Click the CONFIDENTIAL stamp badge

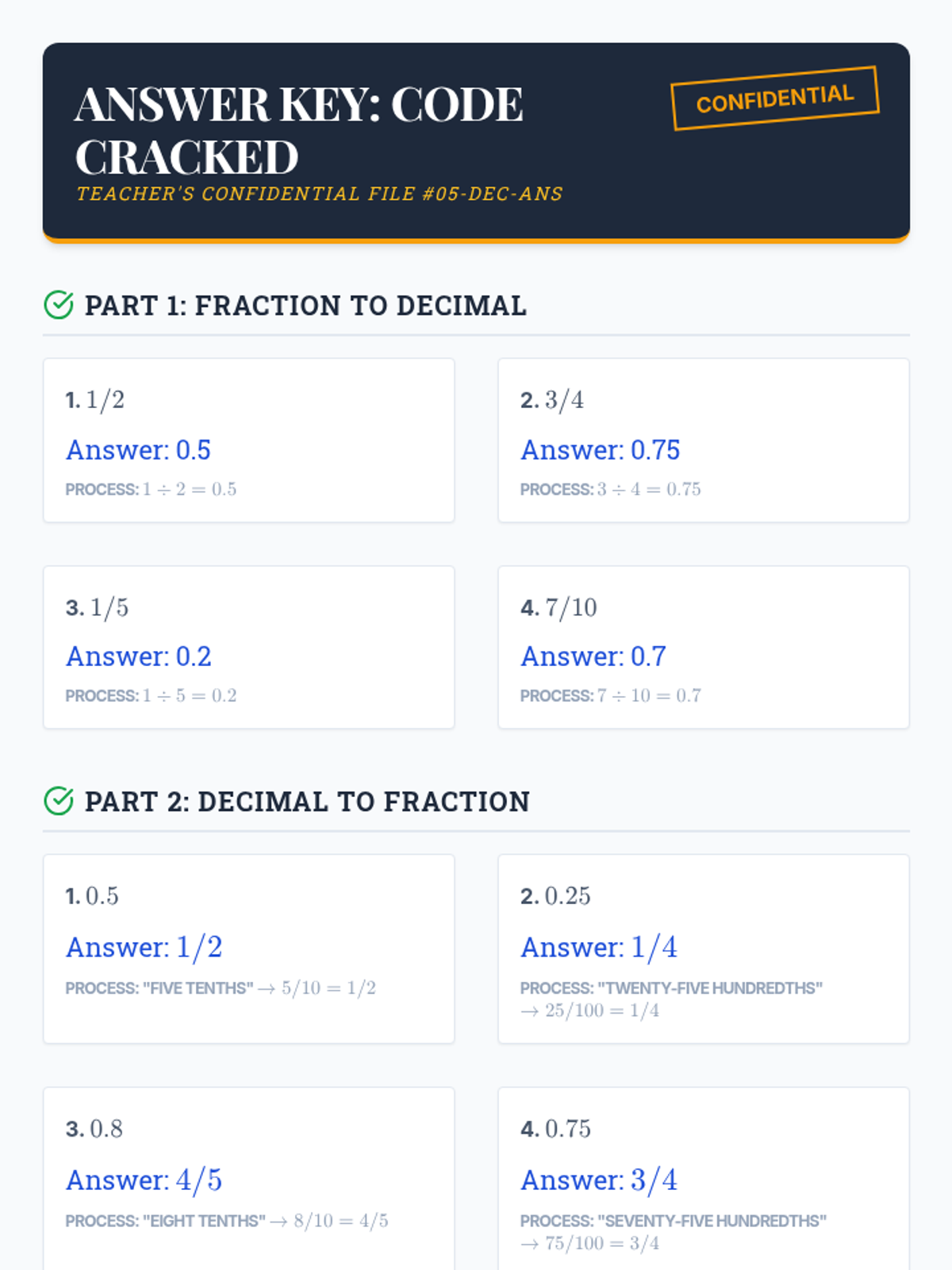pos(775,98)
